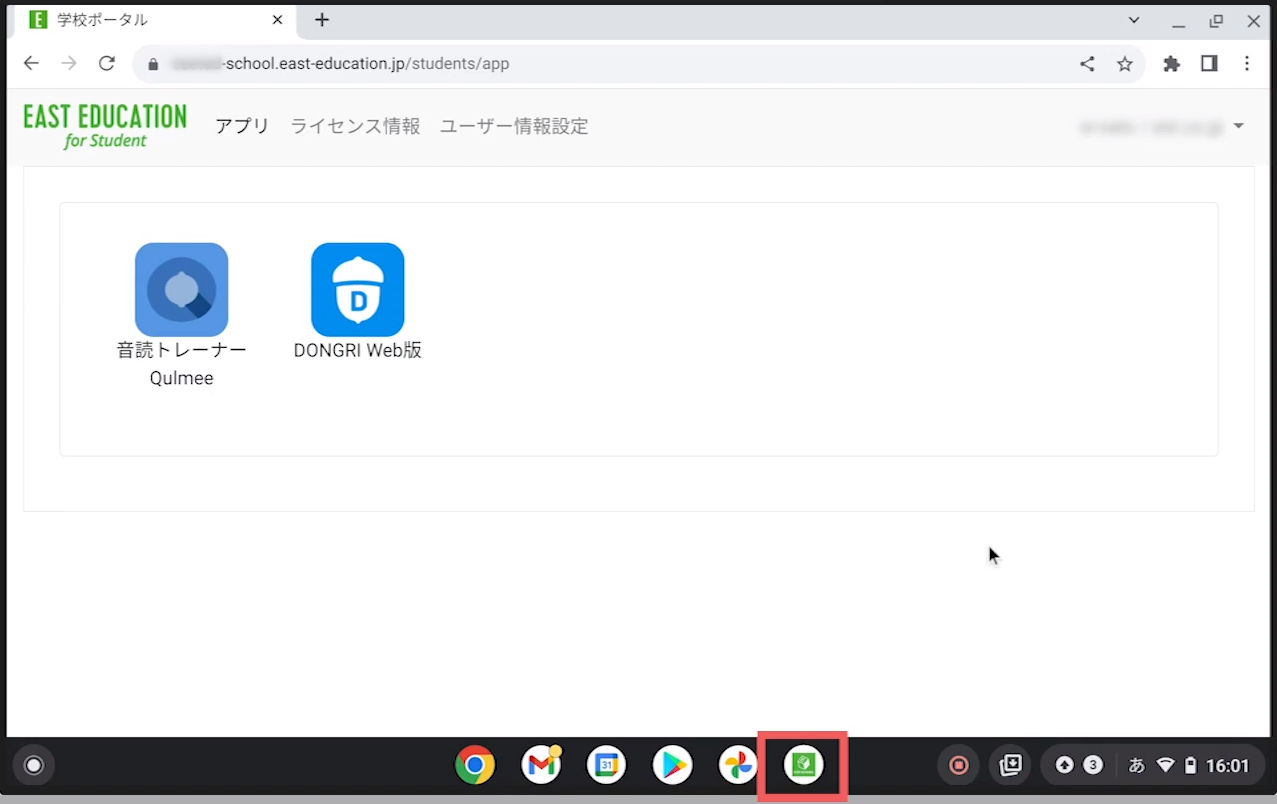Image resolution: width=1277 pixels, height=804 pixels.
Task: Close the 学校ポータル tab
Action: click(277, 20)
